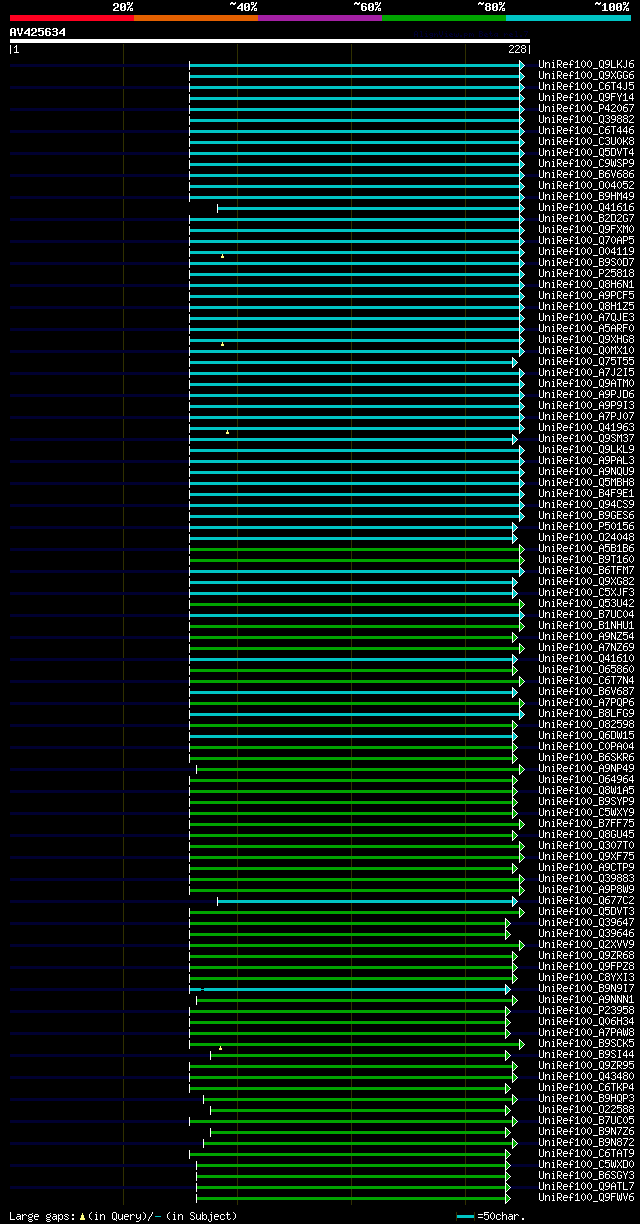This screenshot has width=640, height=1224.
Task: Select the UniRef100_Q41610 label
Action: [x=586, y=658]
